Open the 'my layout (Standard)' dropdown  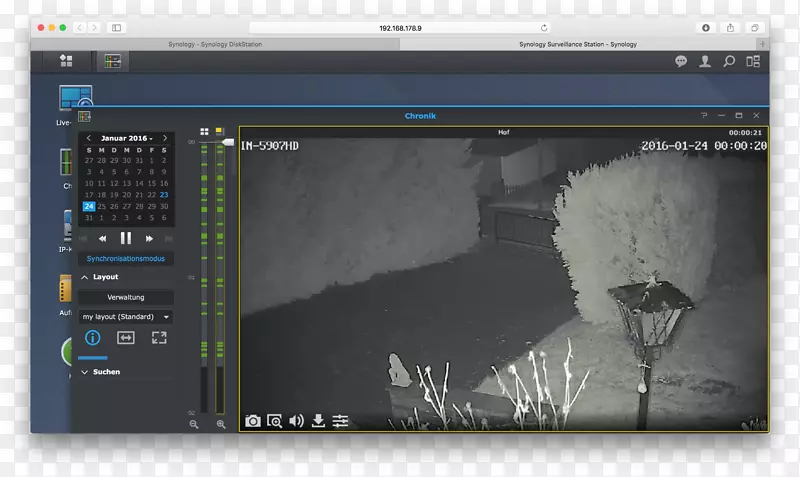(125, 317)
